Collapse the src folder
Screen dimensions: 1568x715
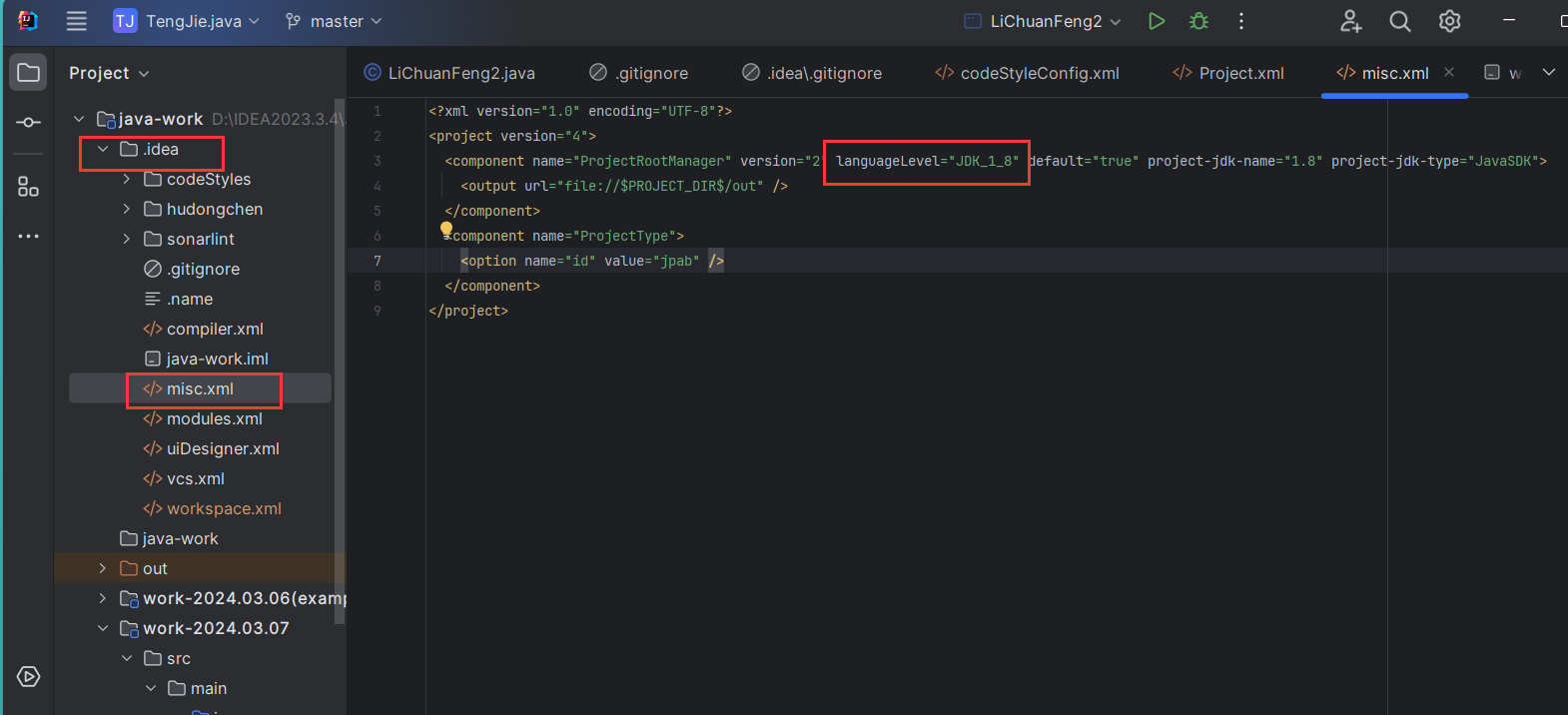click(127, 658)
